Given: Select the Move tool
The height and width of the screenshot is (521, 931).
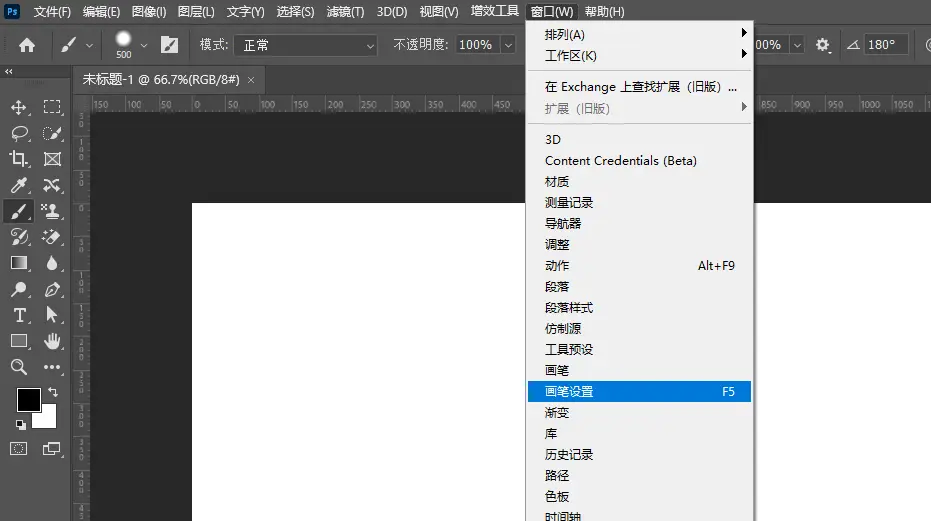Looking at the screenshot, I should click(x=18, y=108).
